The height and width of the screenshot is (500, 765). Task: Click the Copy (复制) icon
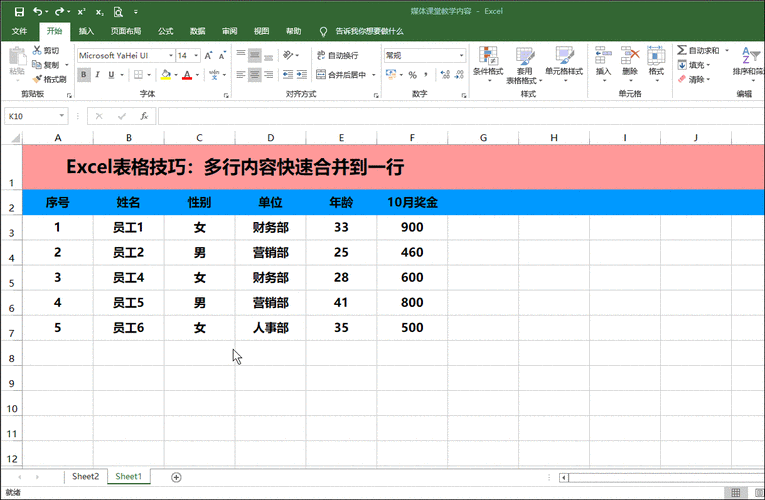point(37,64)
